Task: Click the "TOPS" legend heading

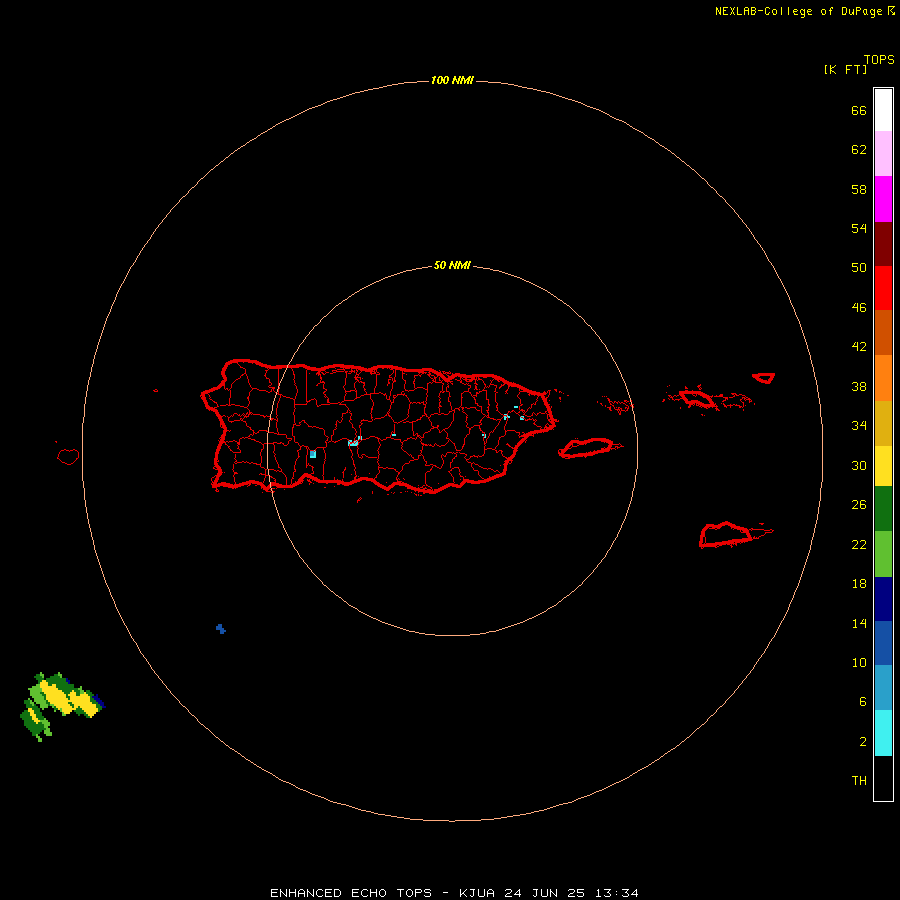Action: point(879,60)
